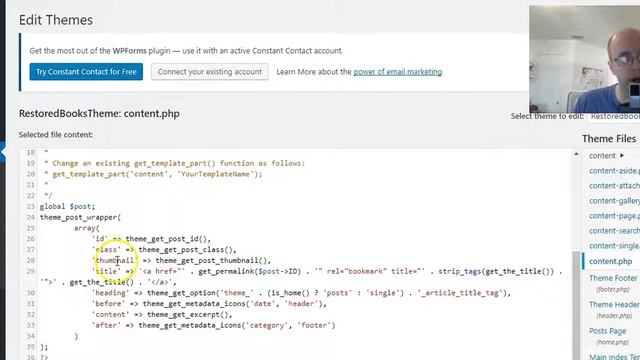Open the power of email marketing link
This screenshot has height=360, width=640.
point(398,72)
